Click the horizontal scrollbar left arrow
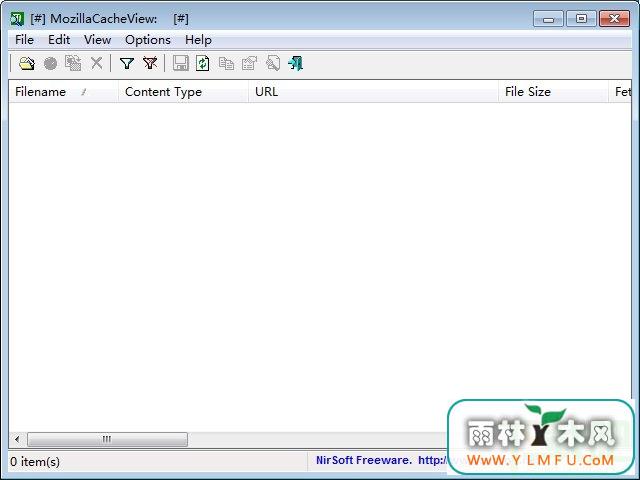The width and height of the screenshot is (640, 480). pos(17,440)
